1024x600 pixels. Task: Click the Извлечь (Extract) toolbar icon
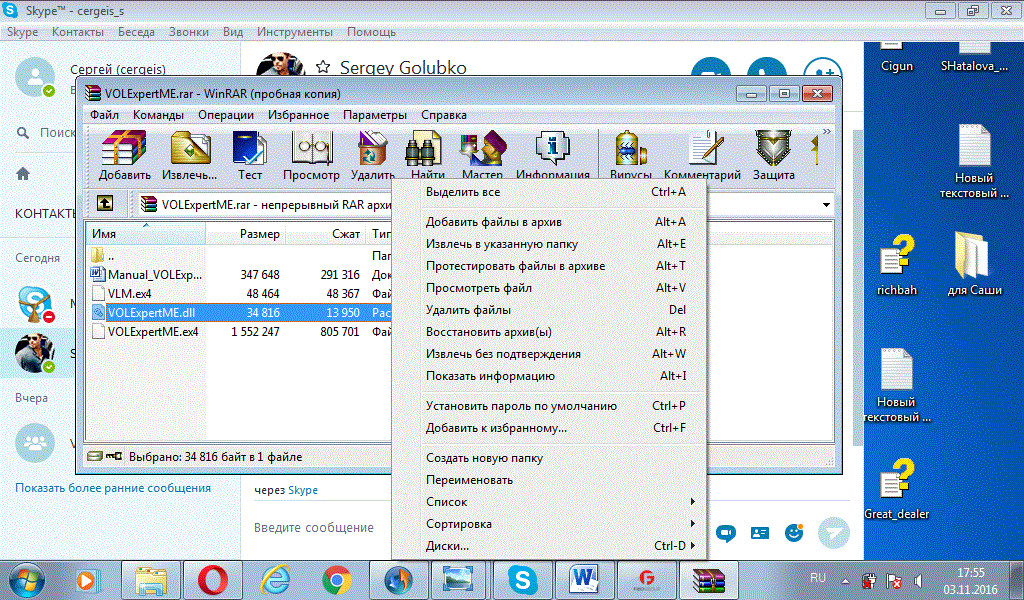[x=189, y=155]
